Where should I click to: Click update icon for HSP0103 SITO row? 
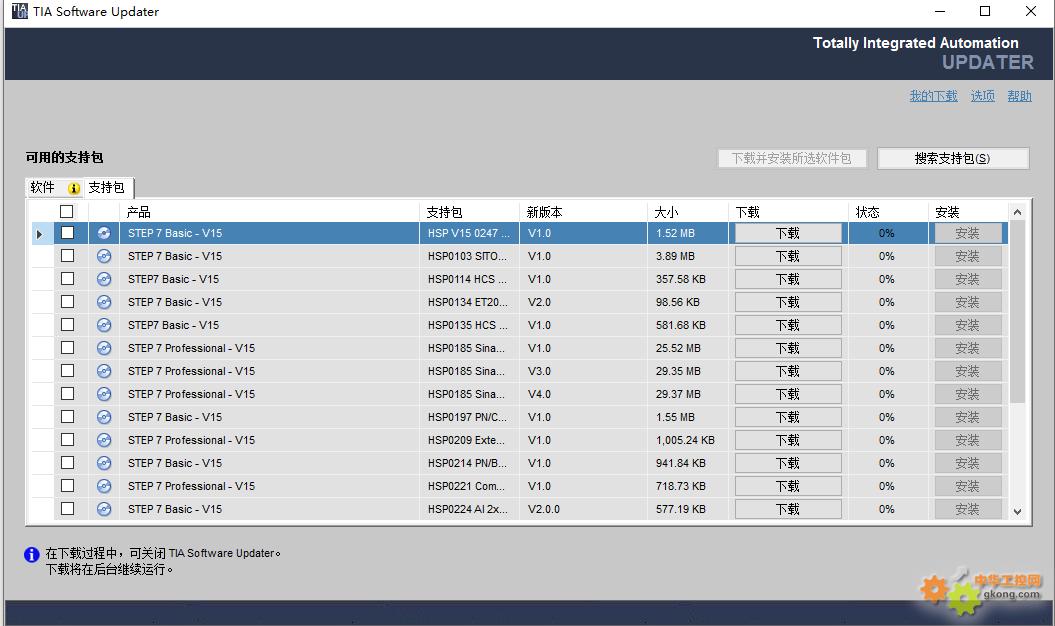click(104, 256)
